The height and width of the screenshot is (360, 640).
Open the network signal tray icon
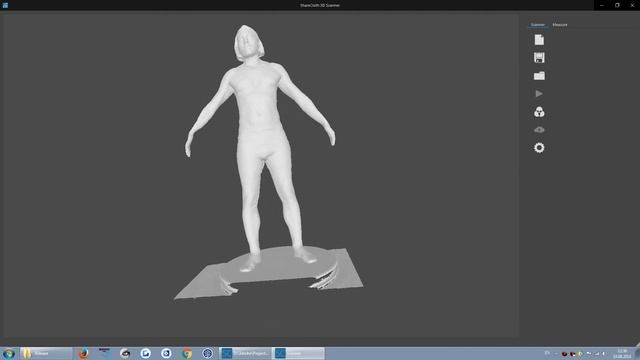(x=596, y=354)
